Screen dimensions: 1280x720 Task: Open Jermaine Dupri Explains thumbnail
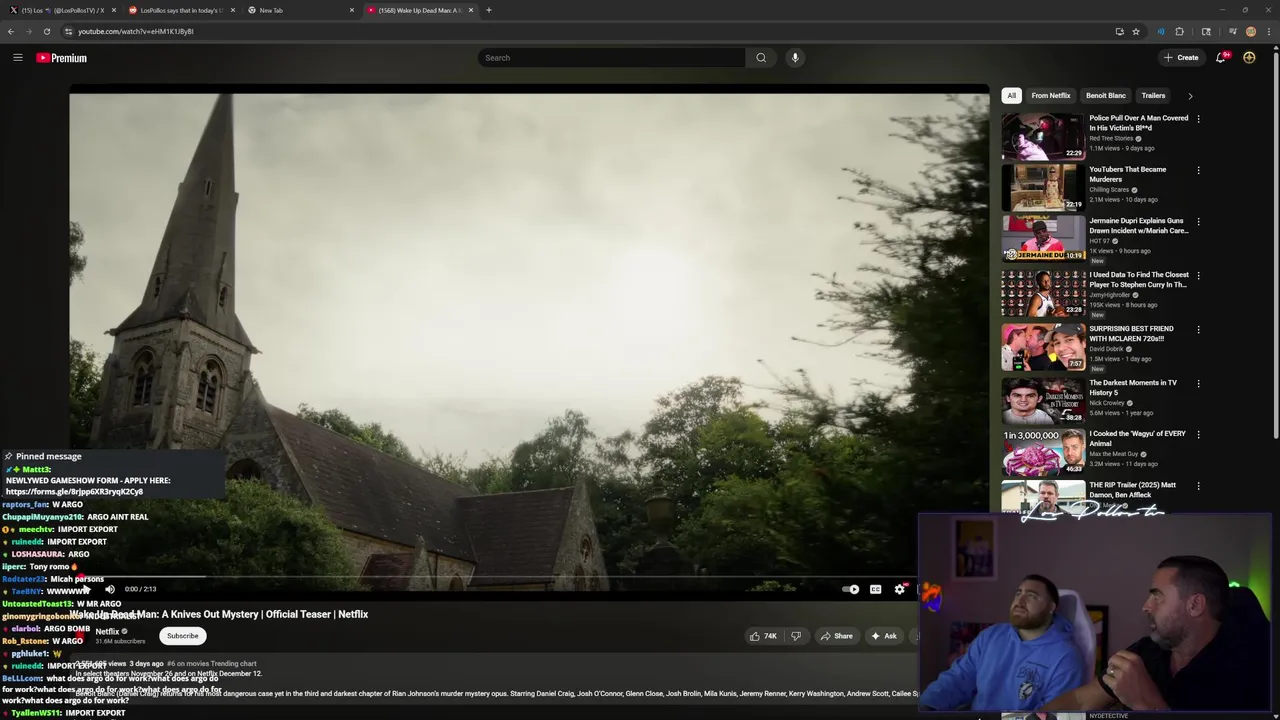(x=1043, y=239)
